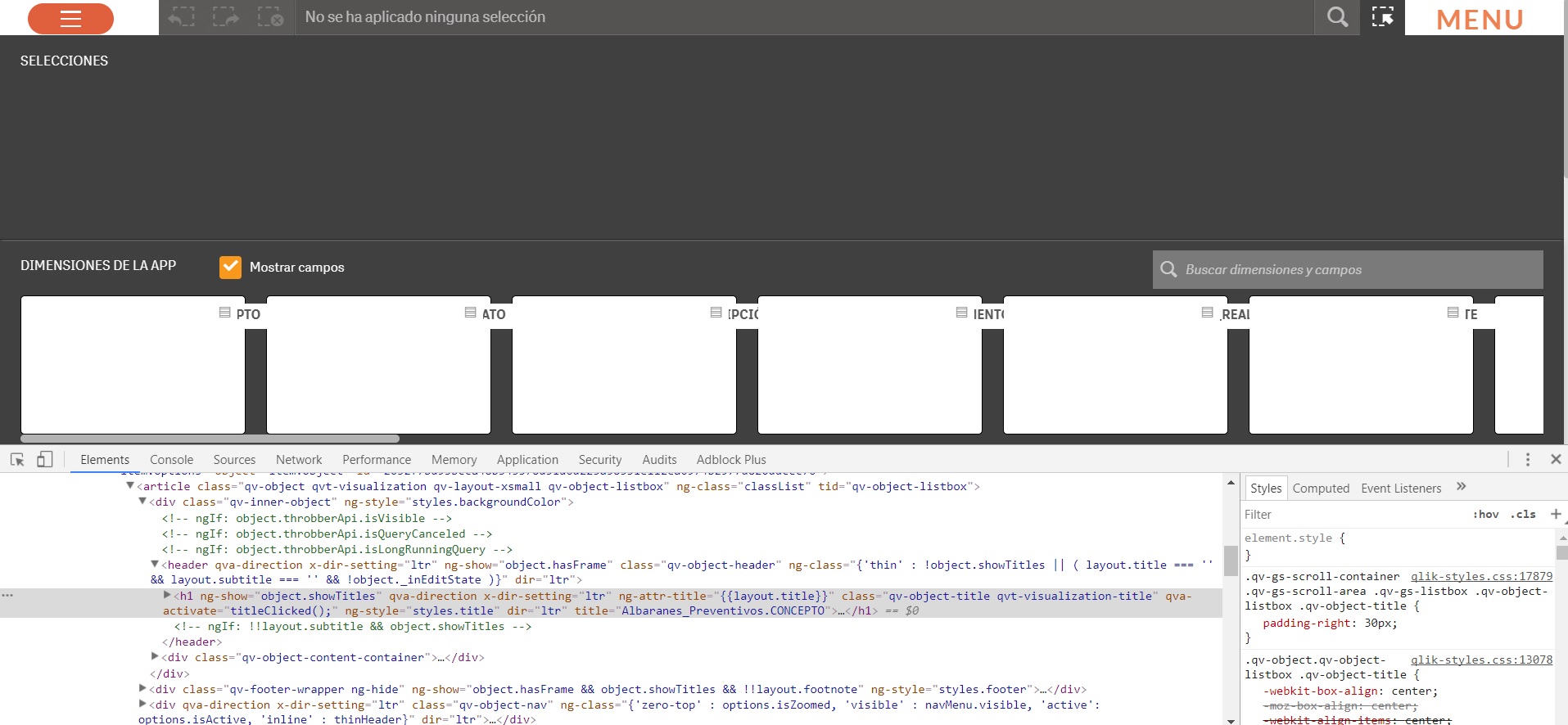Screen dimensions: 1568x725
Task: Close the DevTools panel
Action: click(1556, 459)
